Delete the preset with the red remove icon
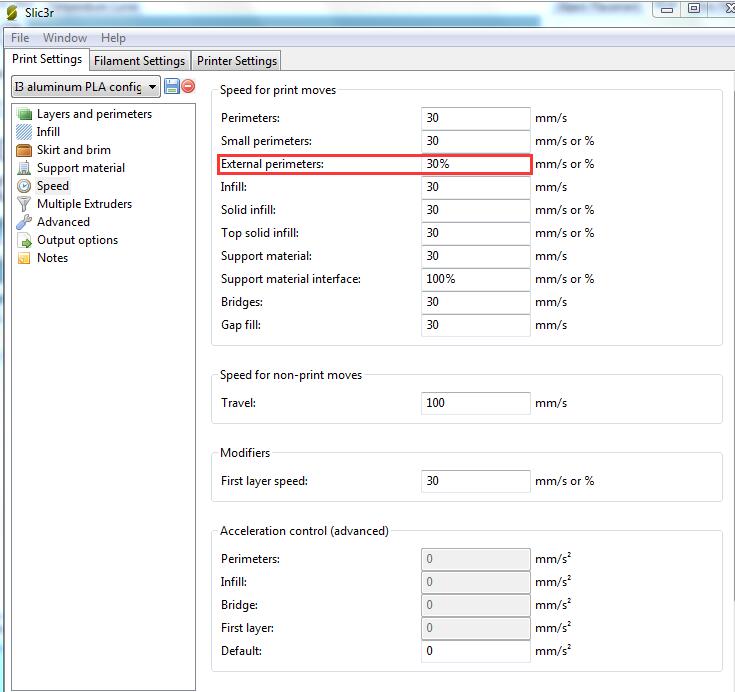Screen dimensions: 735x692 [x=188, y=86]
